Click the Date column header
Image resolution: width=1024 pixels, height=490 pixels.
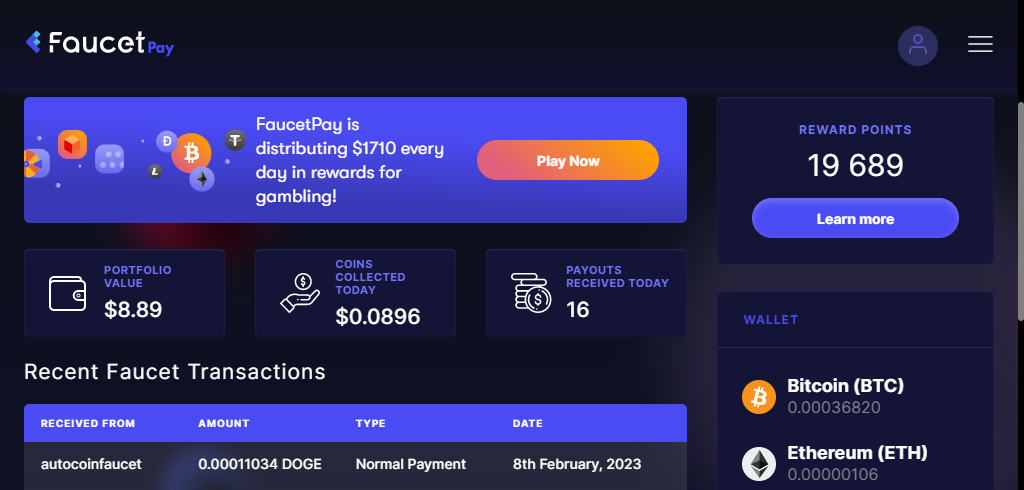coord(528,423)
